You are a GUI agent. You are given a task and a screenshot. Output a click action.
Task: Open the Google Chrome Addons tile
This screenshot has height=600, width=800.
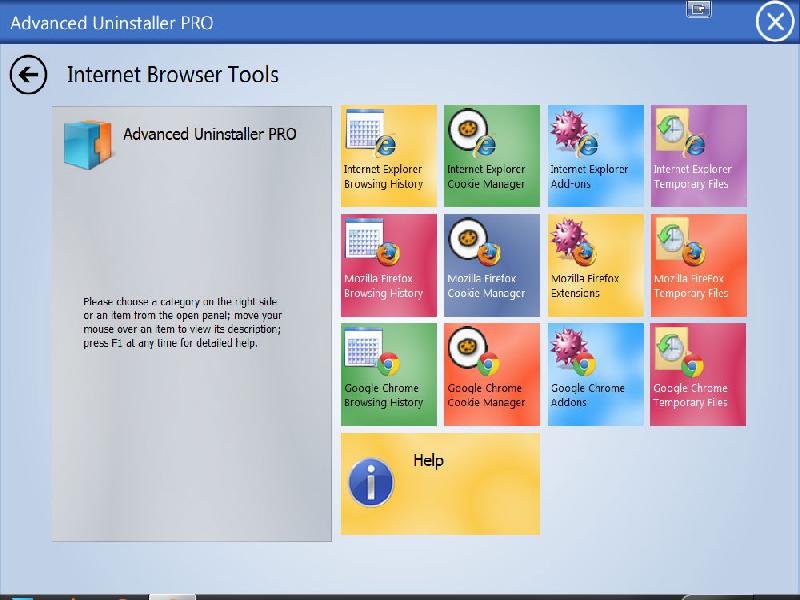tap(595, 374)
